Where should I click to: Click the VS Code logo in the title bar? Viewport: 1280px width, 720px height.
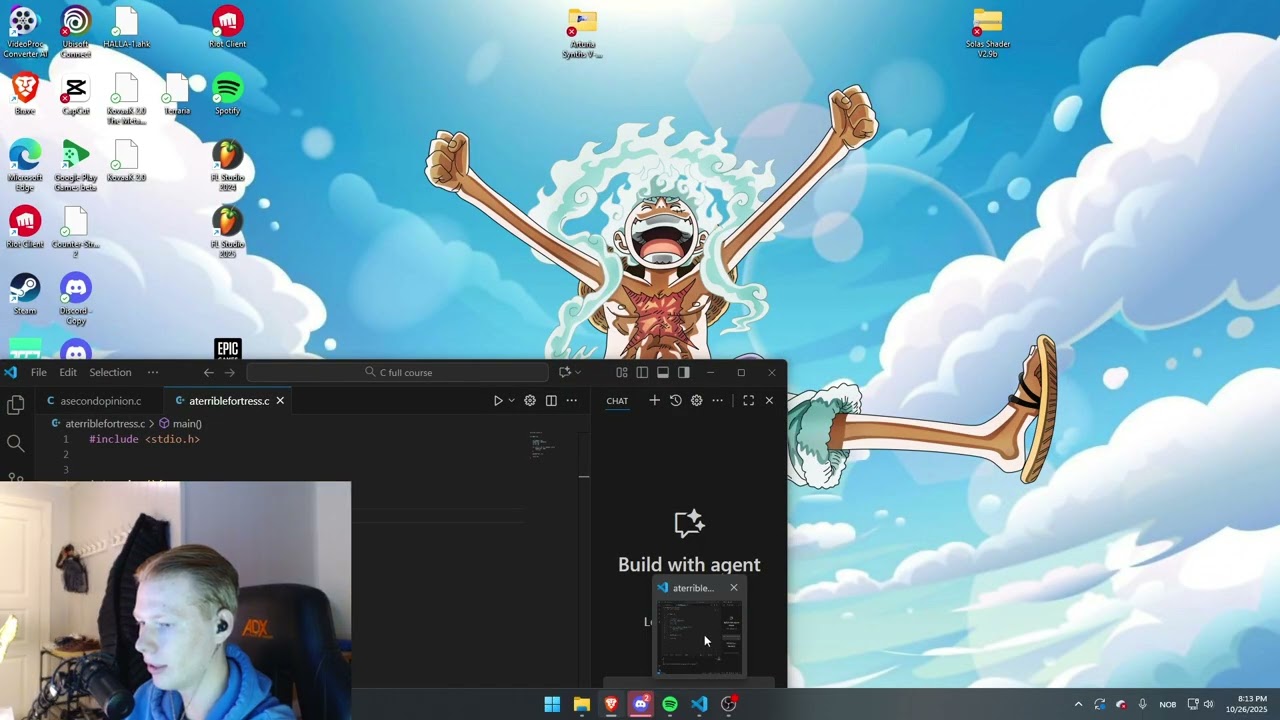(10, 372)
